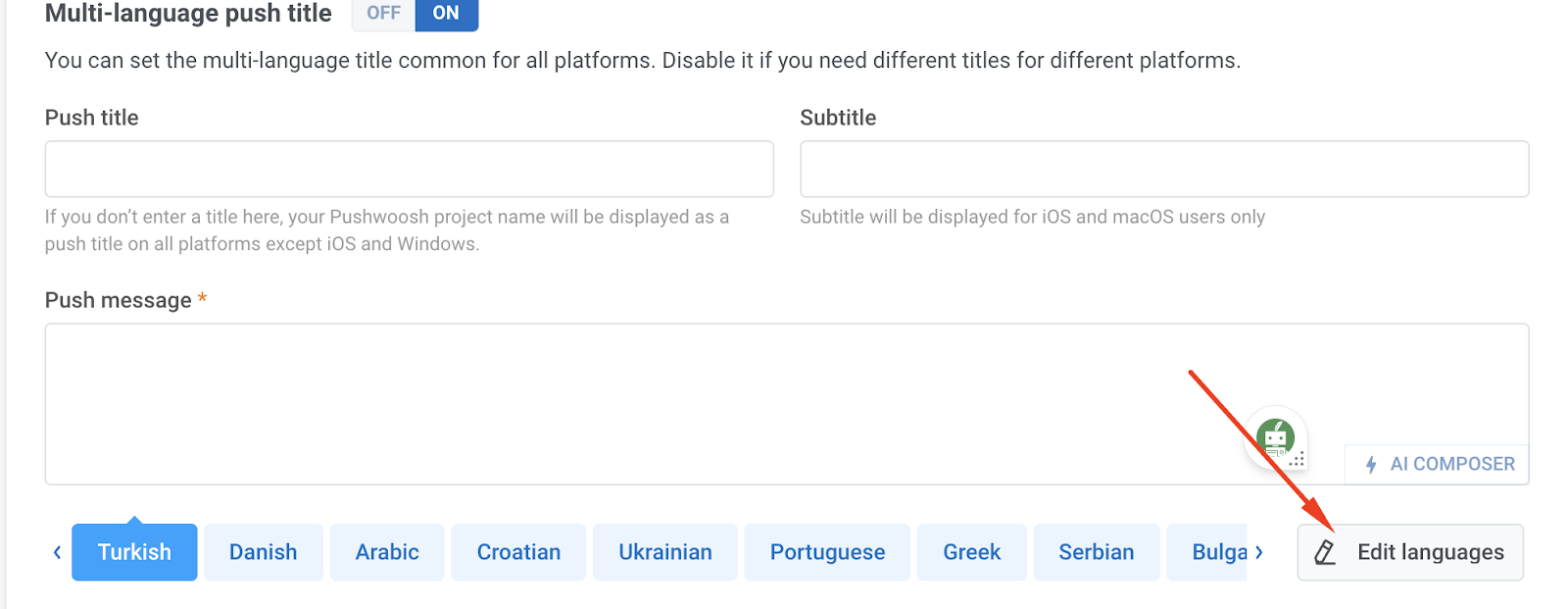The width and height of the screenshot is (1568, 609).
Task: Switch to the Portuguese language tab
Action: click(x=827, y=552)
